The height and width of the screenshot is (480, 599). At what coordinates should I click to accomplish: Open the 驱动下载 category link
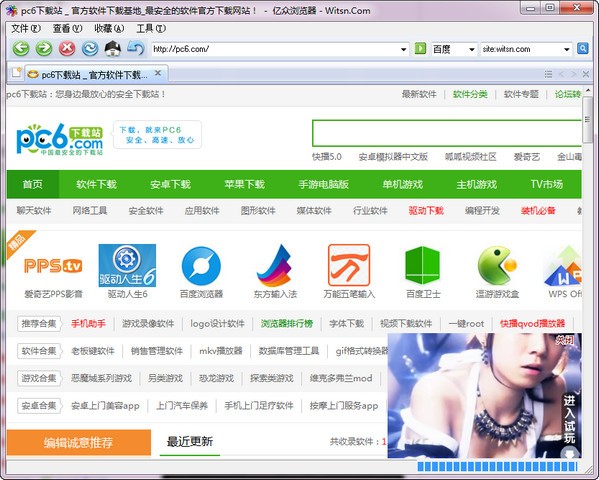tap(426, 211)
